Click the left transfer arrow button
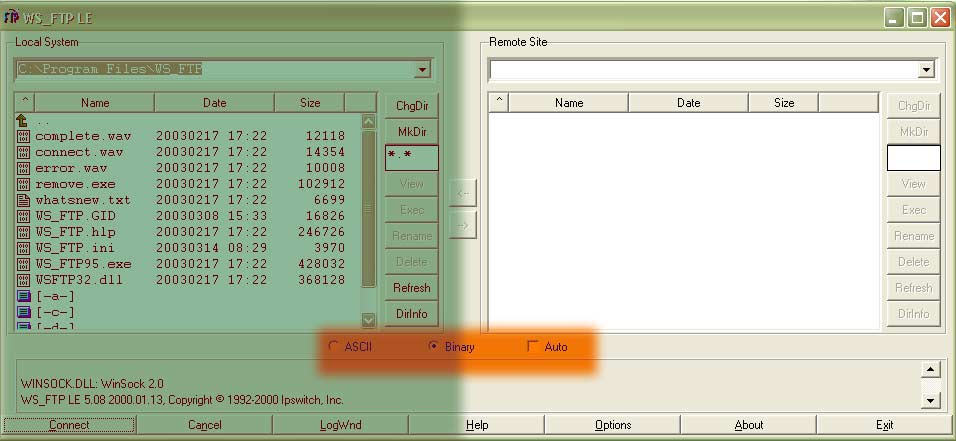 tap(463, 193)
